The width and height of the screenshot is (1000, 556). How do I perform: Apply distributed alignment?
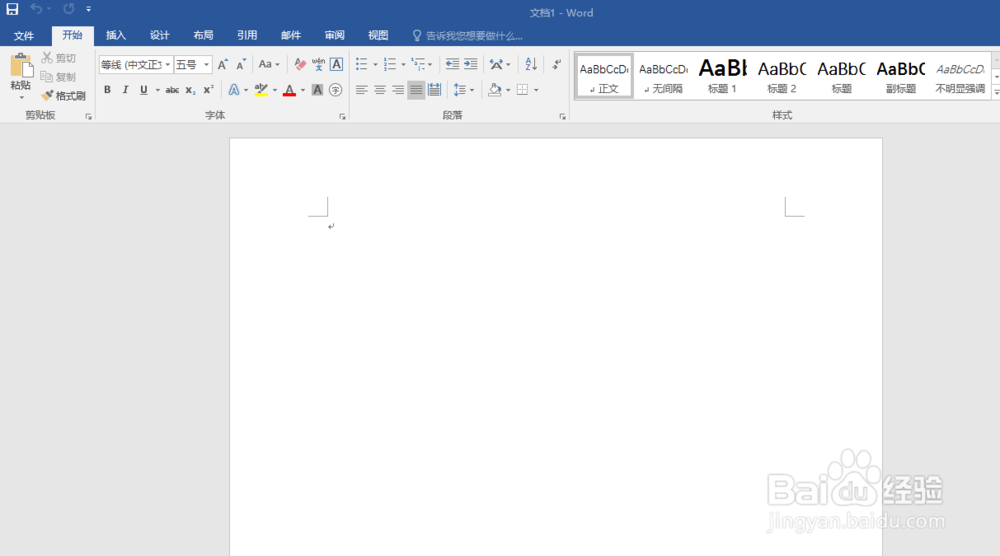tap(434, 90)
